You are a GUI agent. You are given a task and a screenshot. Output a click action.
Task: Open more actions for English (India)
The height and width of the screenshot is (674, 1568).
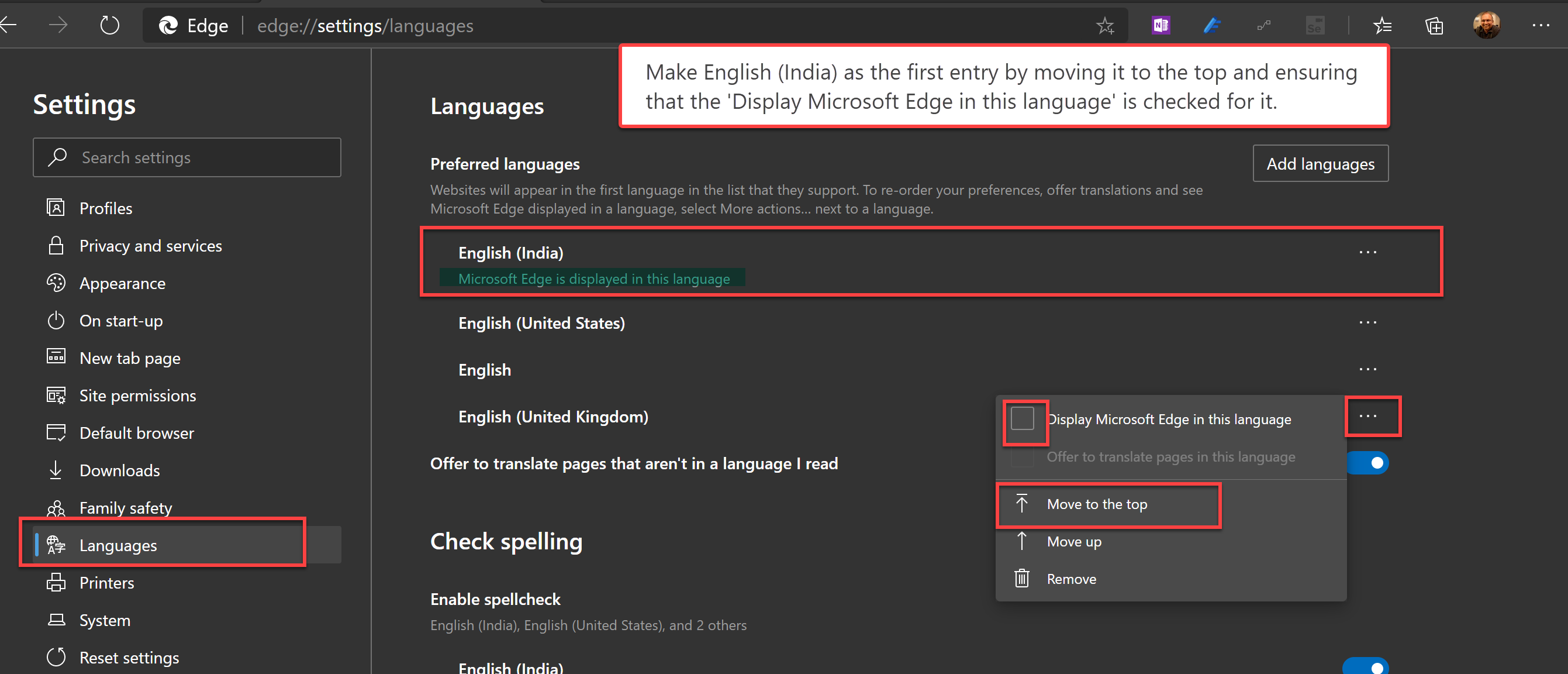(1367, 252)
